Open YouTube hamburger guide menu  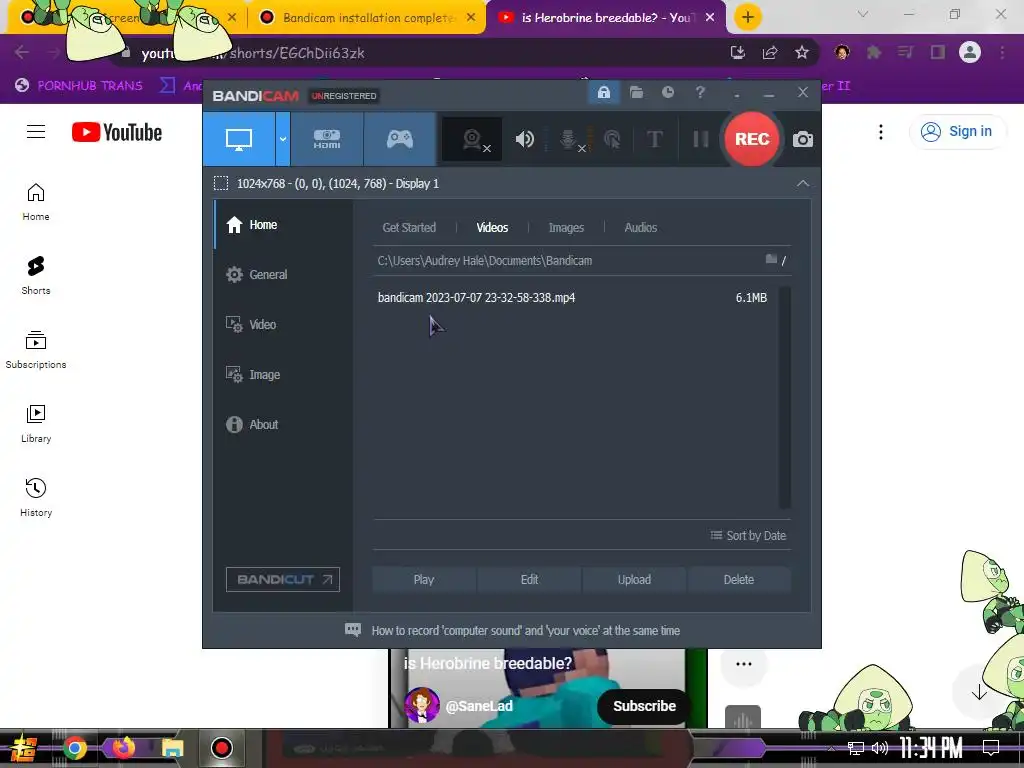(x=36, y=132)
